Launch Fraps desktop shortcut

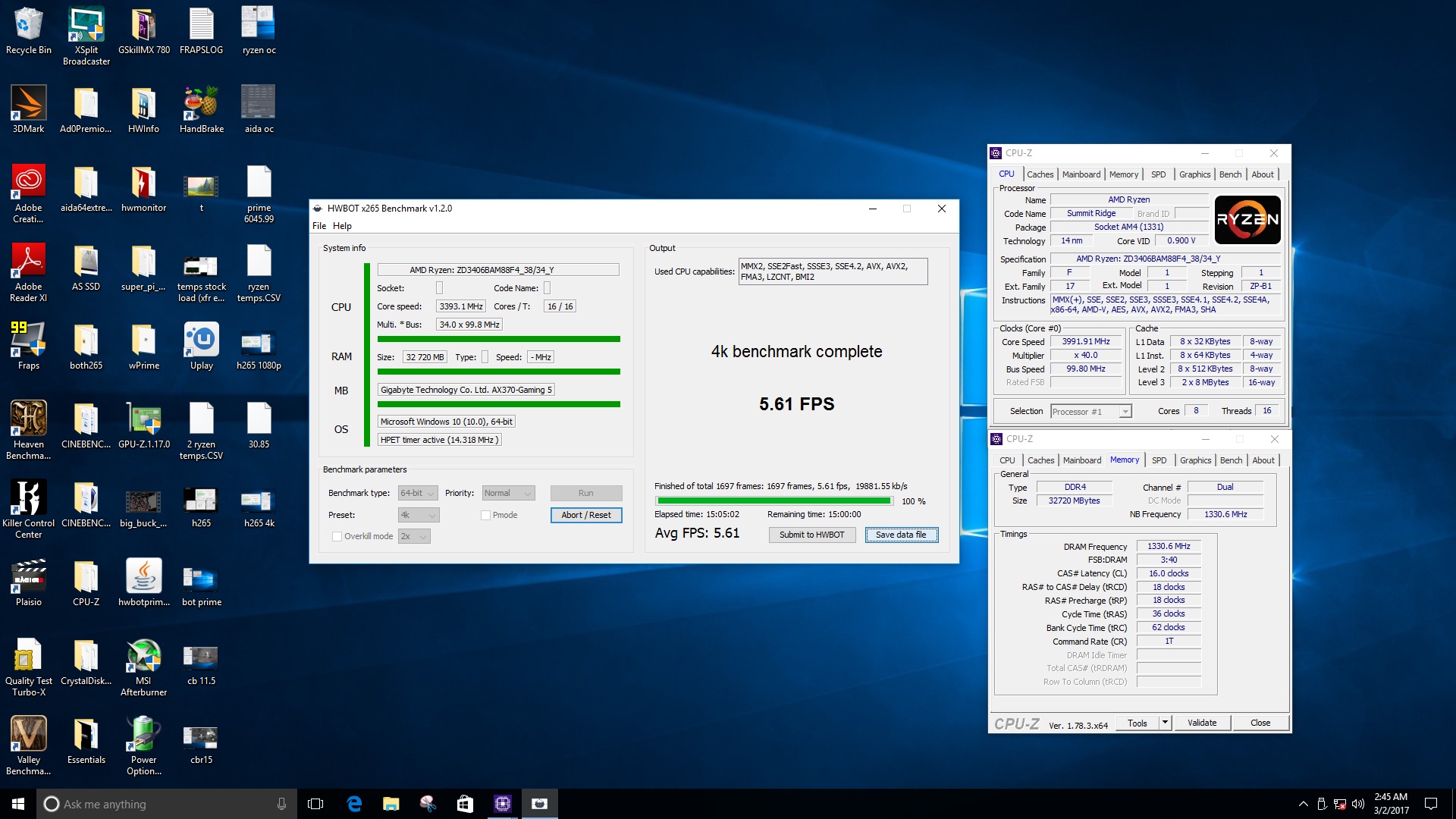click(29, 346)
